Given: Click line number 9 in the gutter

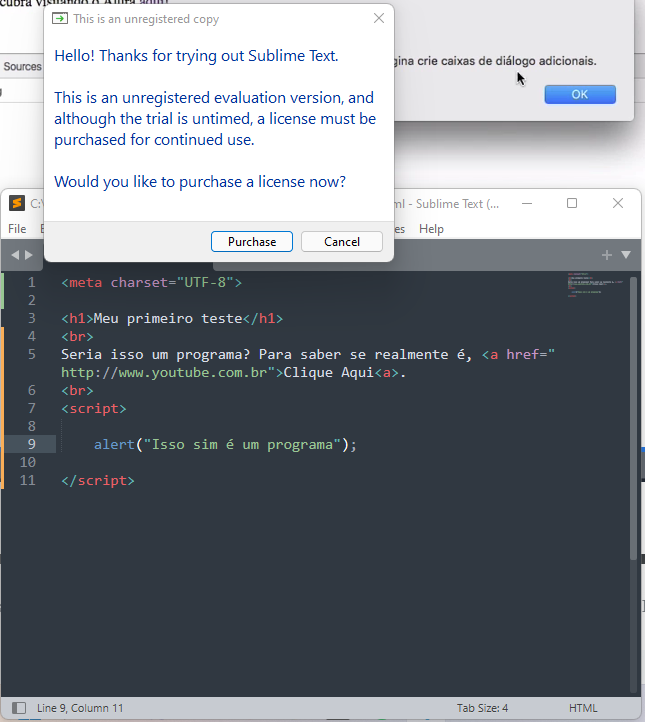Looking at the screenshot, I should point(31,444).
